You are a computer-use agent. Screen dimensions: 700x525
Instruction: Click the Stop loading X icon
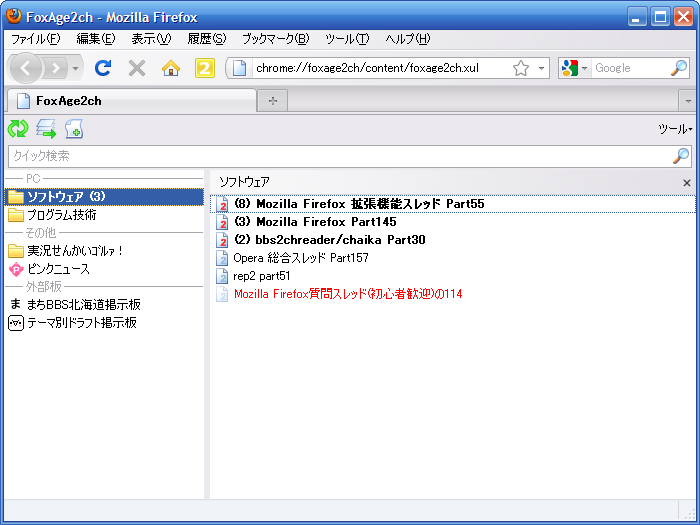coord(137,68)
